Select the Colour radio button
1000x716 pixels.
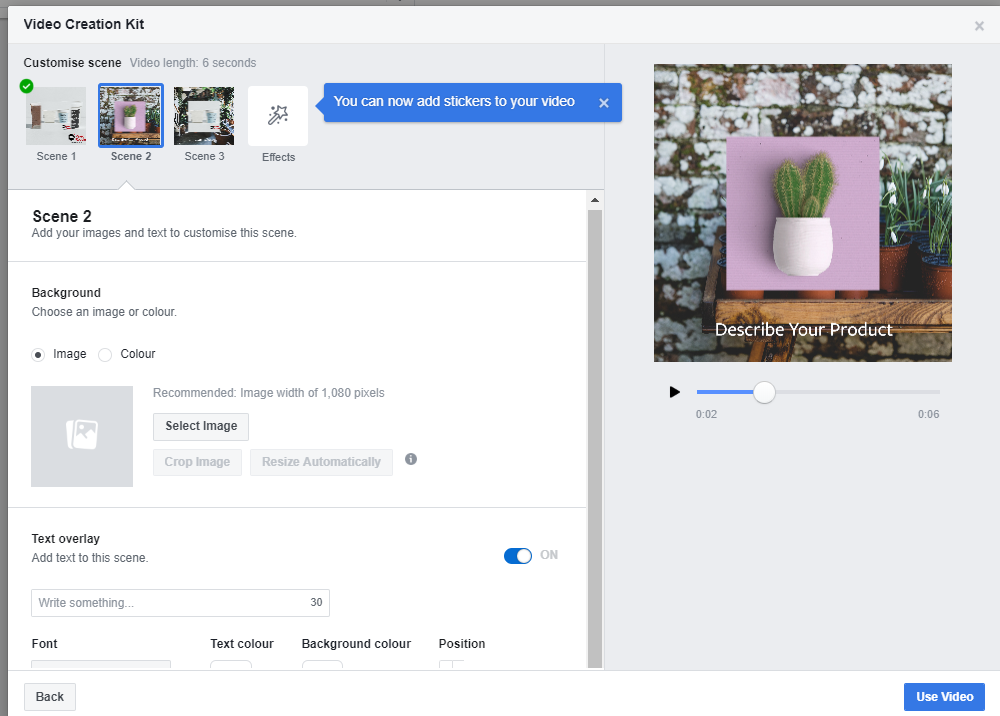[105, 354]
